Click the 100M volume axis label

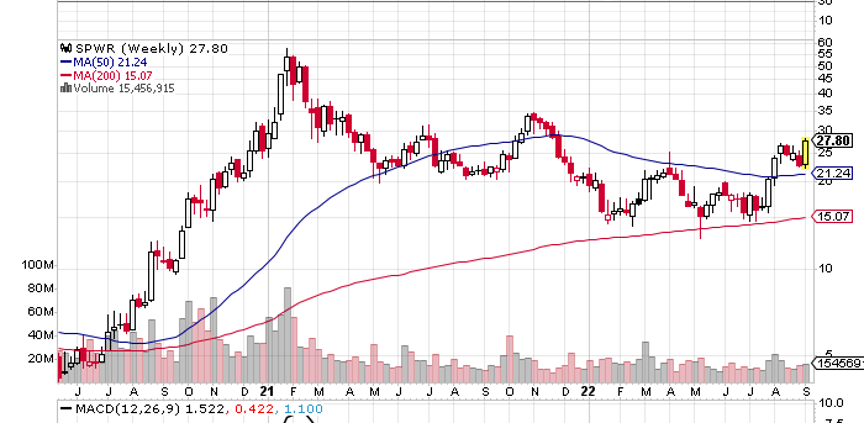pos(38,266)
